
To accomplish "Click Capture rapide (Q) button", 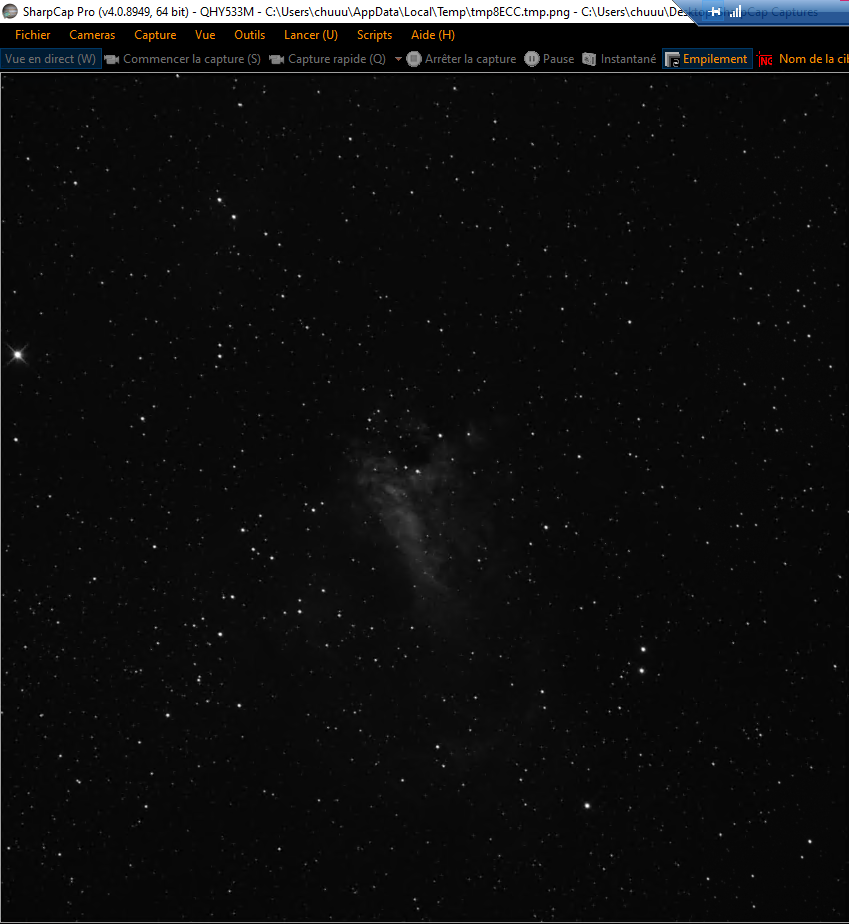I will click(x=328, y=59).
